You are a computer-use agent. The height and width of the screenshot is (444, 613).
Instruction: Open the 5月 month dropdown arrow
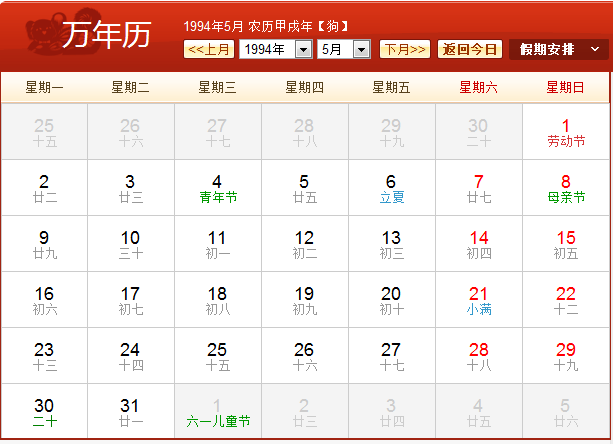tap(362, 50)
